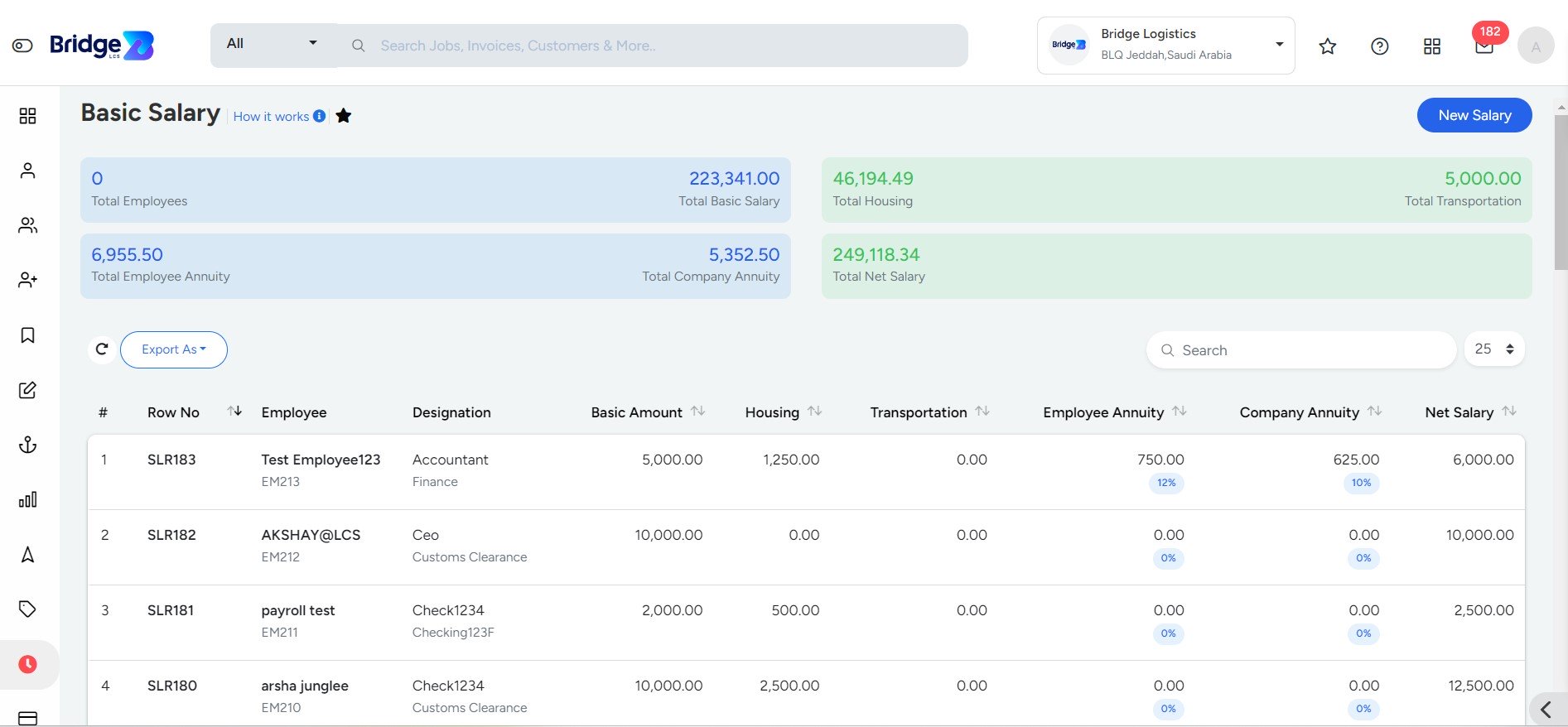1568x727 pixels.
Task: Sort by Net Salary column
Action: [1509, 412]
